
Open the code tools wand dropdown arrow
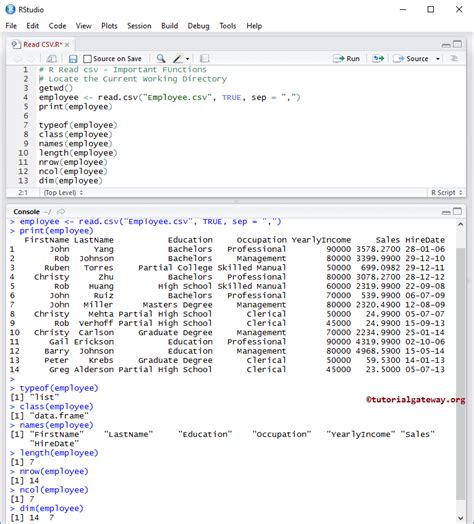pos(188,59)
